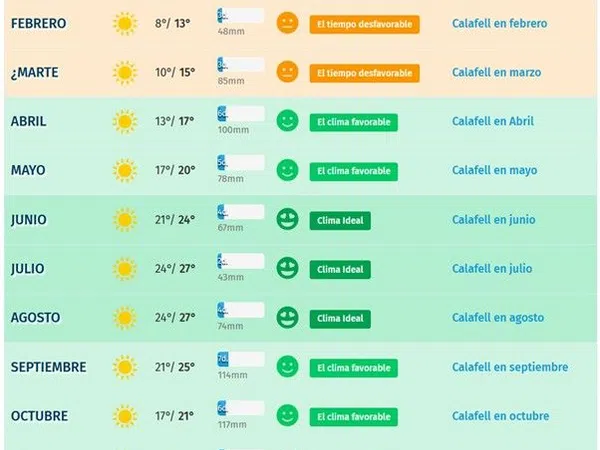This screenshot has width=600, height=450.
Task: Click the 'El clima favorable' badge for MAYO
Action: (x=354, y=171)
